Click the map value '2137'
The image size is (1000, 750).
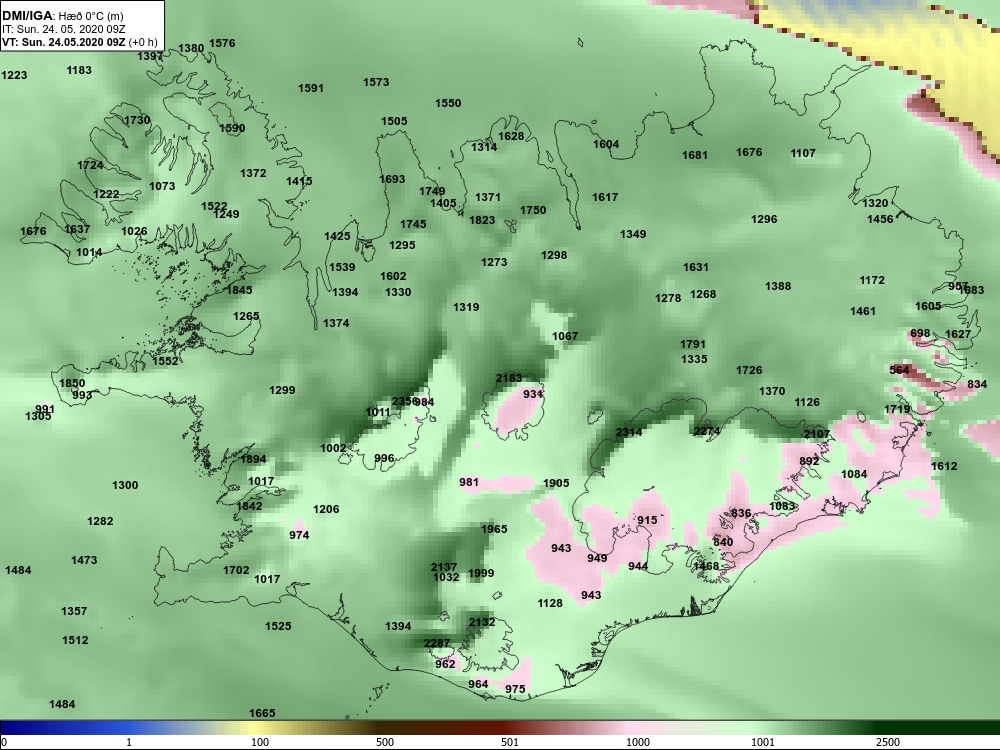444,567
